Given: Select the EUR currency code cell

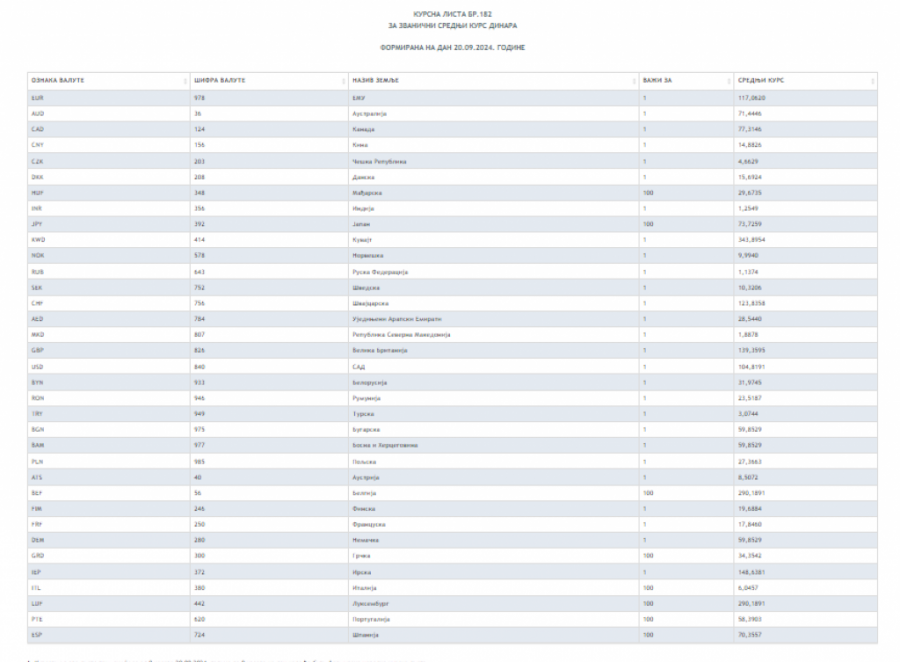Looking at the screenshot, I should coord(37,98).
